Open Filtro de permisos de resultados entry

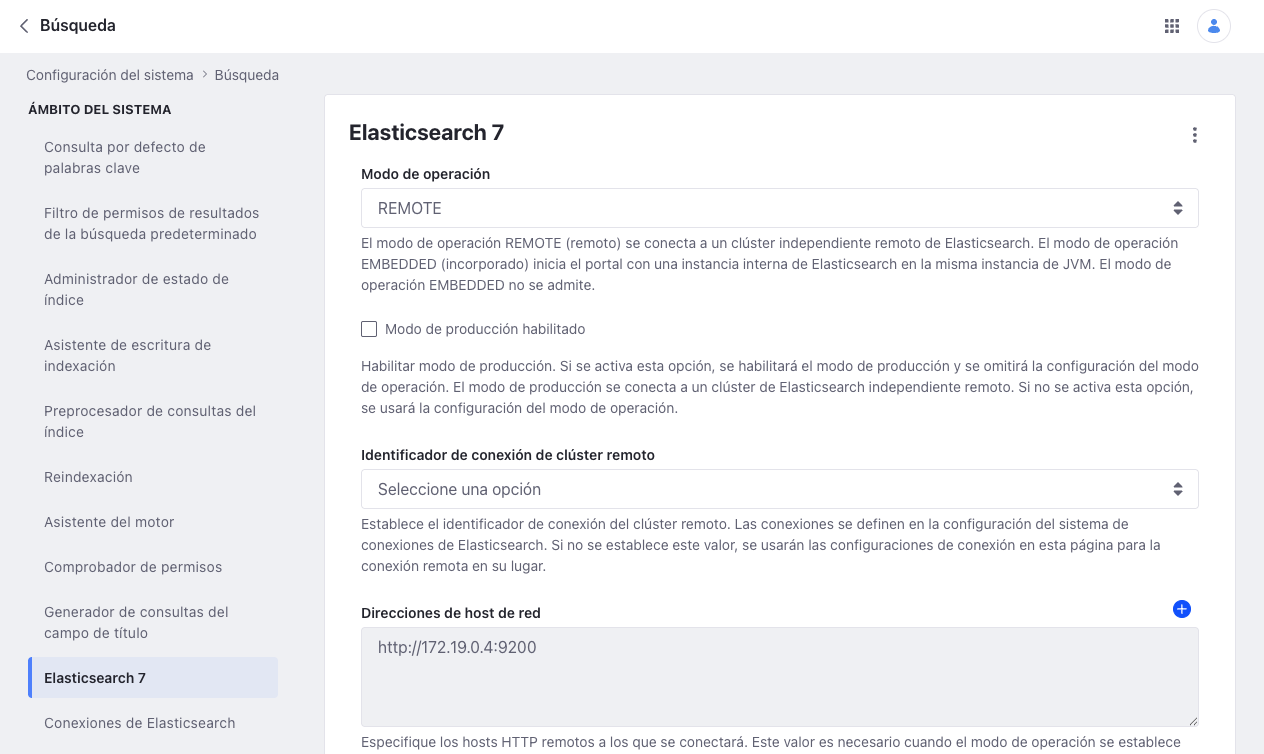(x=153, y=223)
